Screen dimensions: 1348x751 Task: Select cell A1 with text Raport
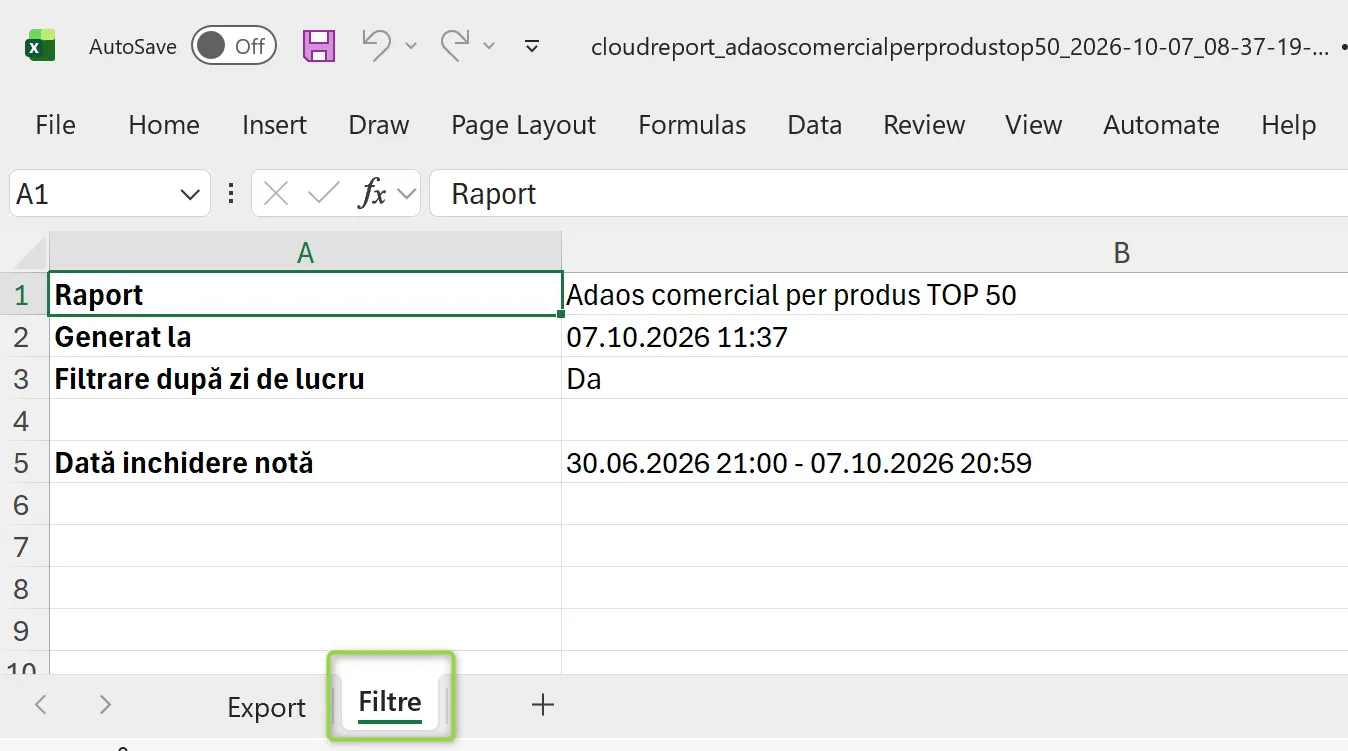[305, 295]
